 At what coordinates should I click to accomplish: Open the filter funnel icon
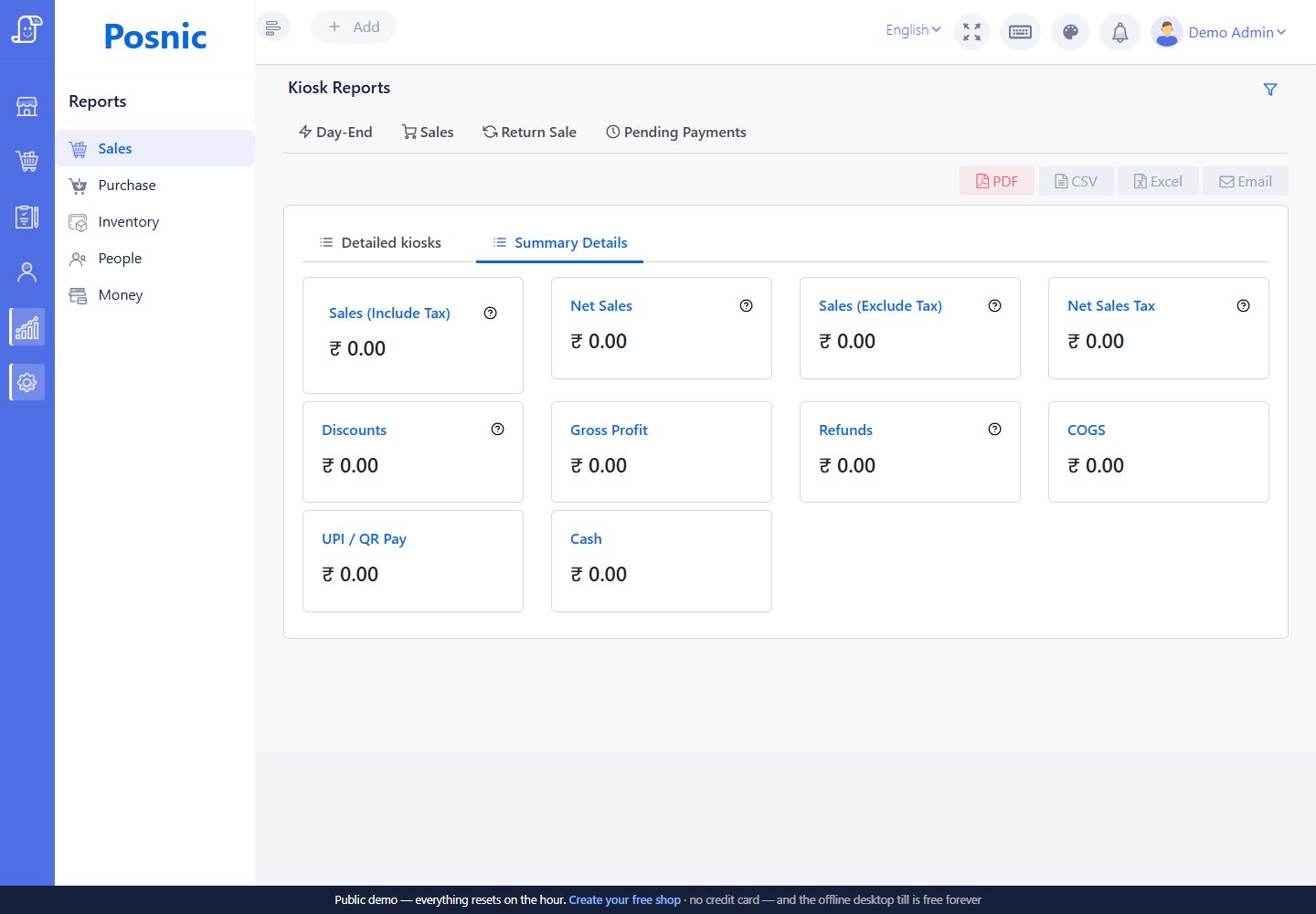click(x=1269, y=90)
